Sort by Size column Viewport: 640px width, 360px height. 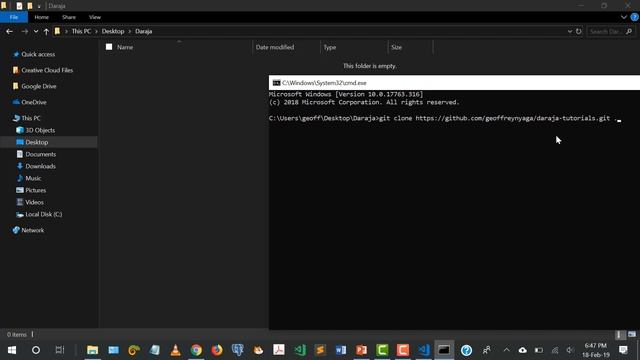[396, 47]
